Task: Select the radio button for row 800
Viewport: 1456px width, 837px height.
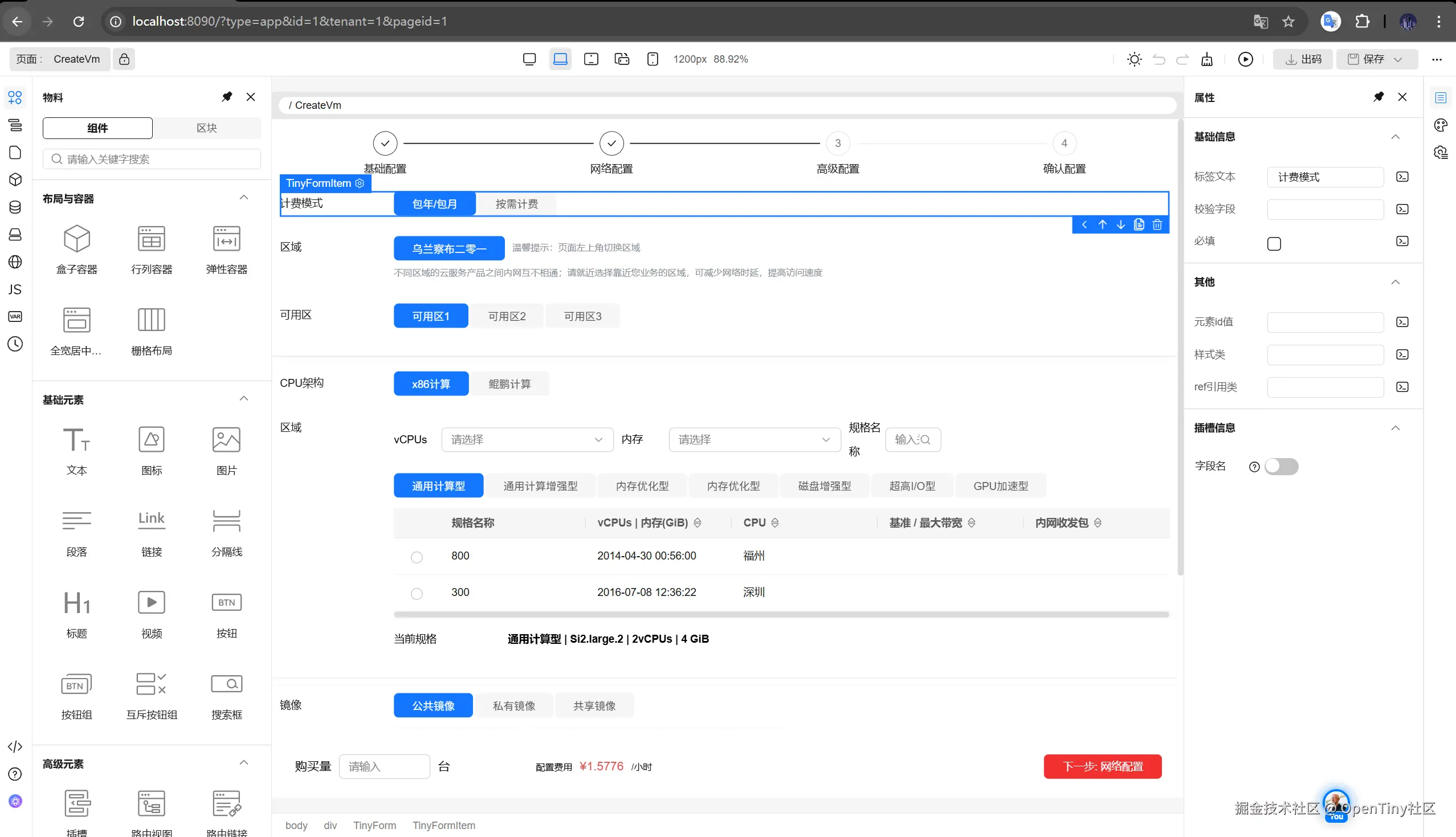Action: pyautogui.click(x=417, y=557)
